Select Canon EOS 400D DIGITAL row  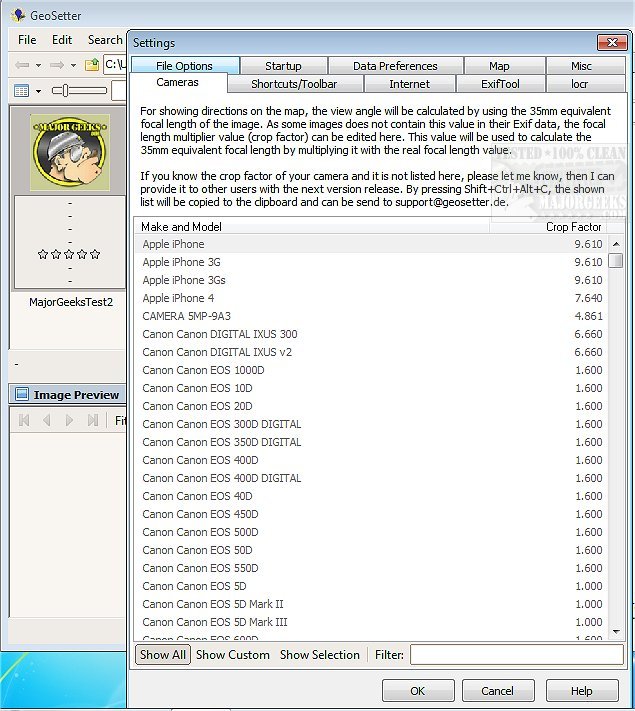click(371, 478)
